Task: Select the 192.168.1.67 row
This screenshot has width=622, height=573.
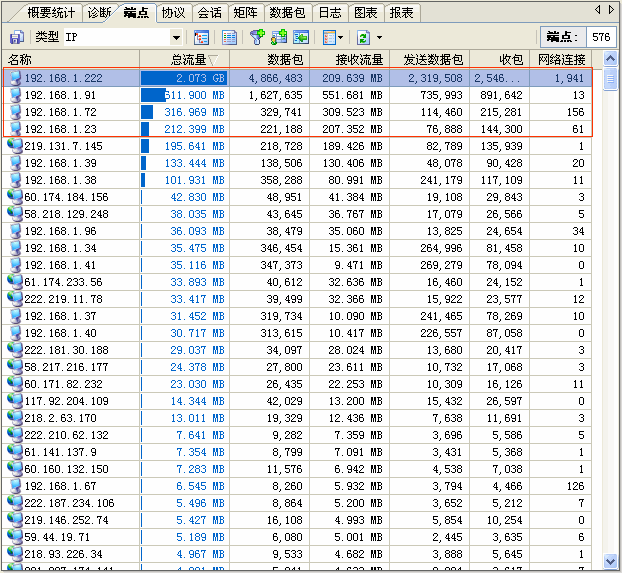Action: 62,485
